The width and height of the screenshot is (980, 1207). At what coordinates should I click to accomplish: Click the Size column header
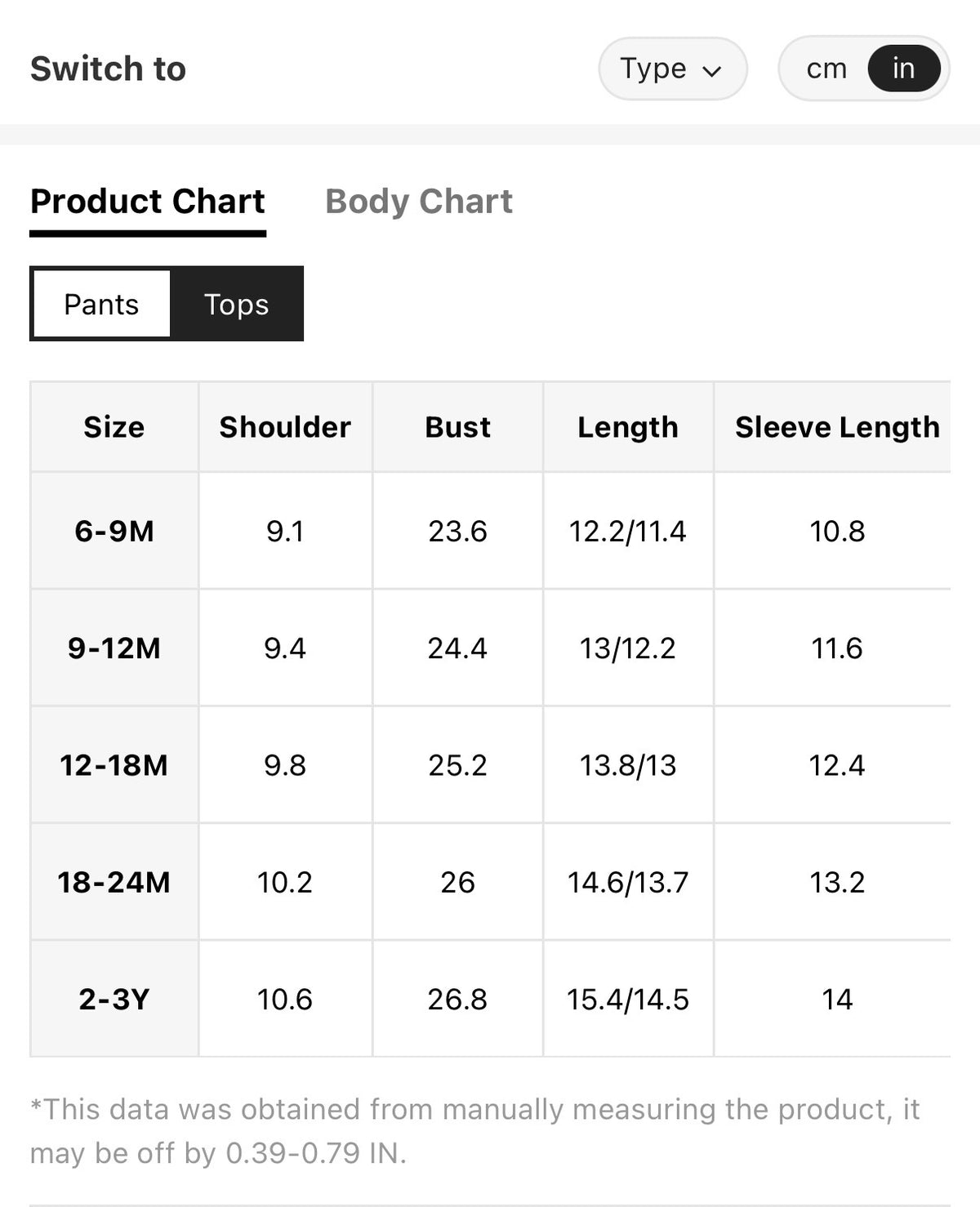pyautogui.click(x=114, y=427)
